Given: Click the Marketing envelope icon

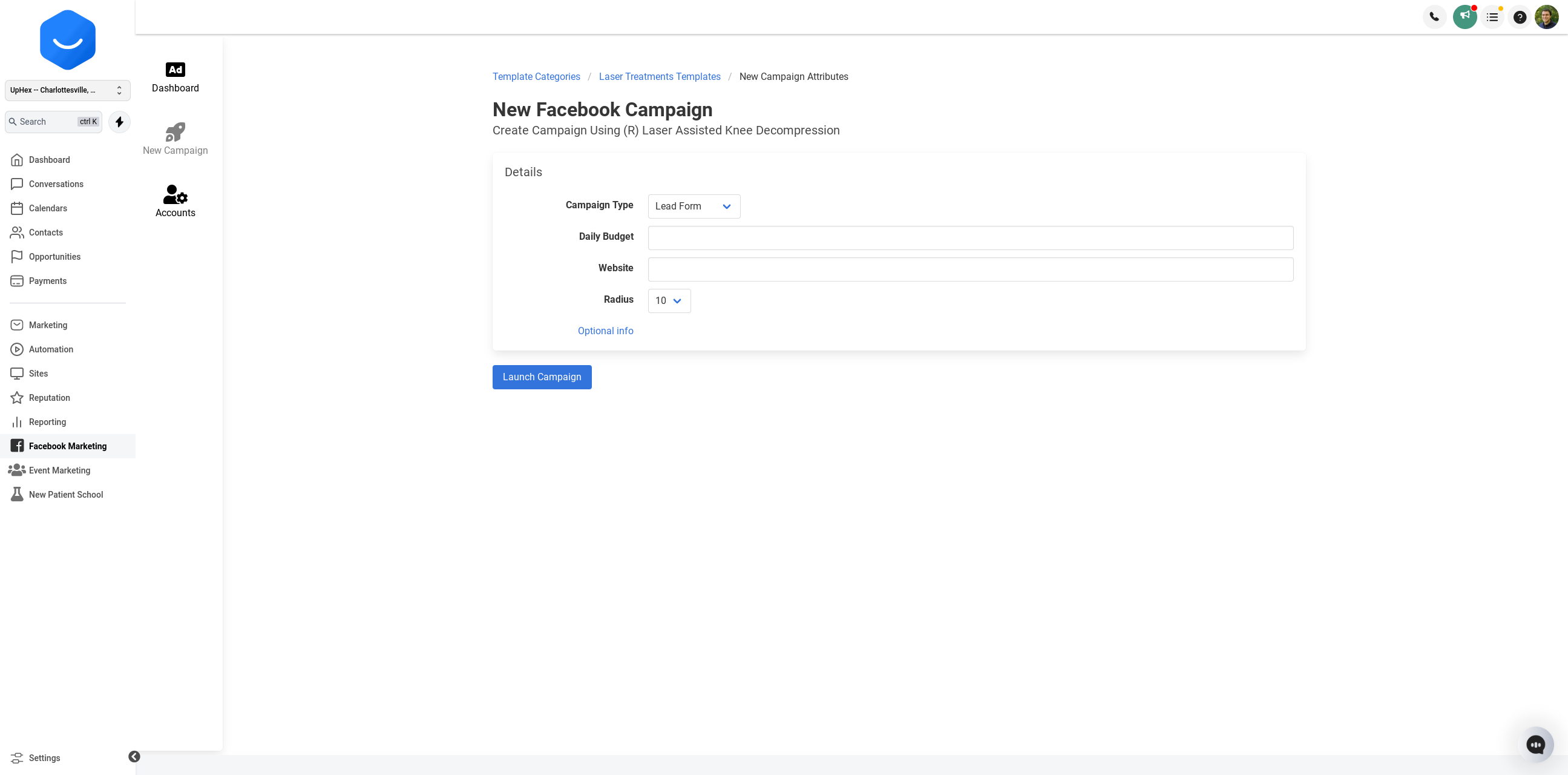Looking at the screenshot, I should coord(17,325).
